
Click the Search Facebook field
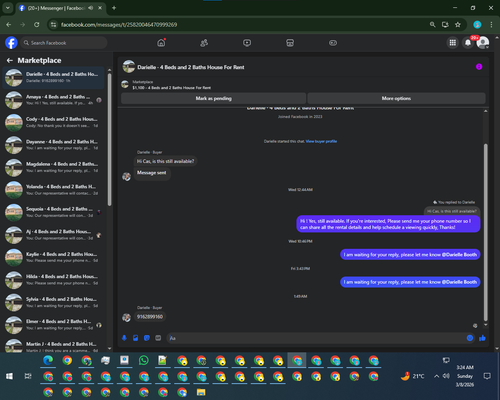64,43
